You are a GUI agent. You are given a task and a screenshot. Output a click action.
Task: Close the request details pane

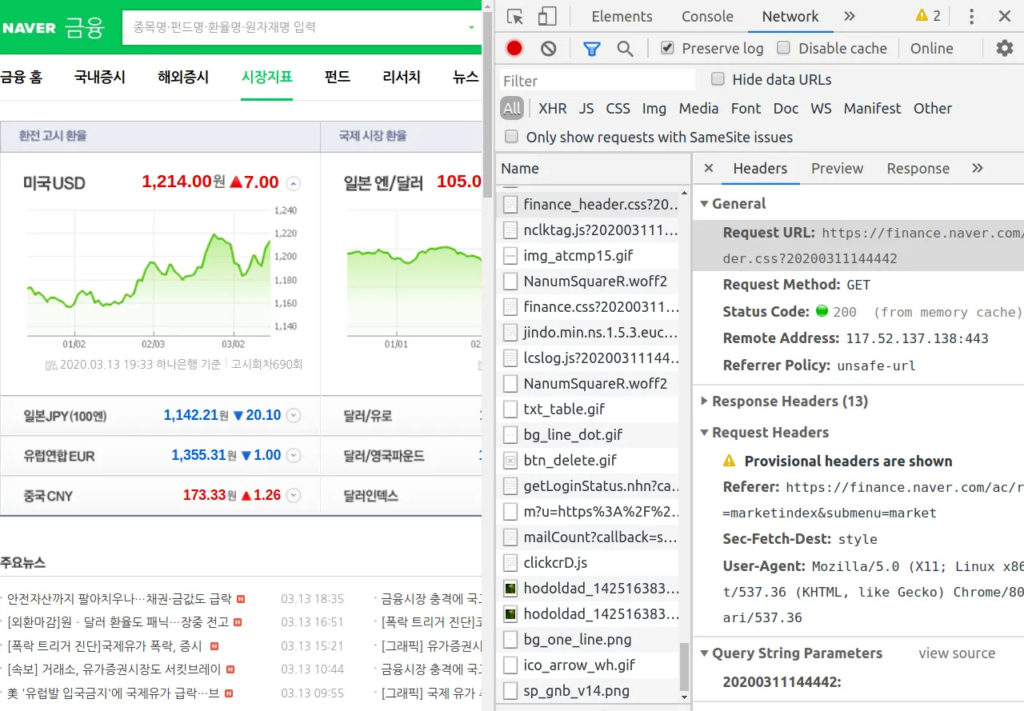pyautogui.click(x=709, y=168)
